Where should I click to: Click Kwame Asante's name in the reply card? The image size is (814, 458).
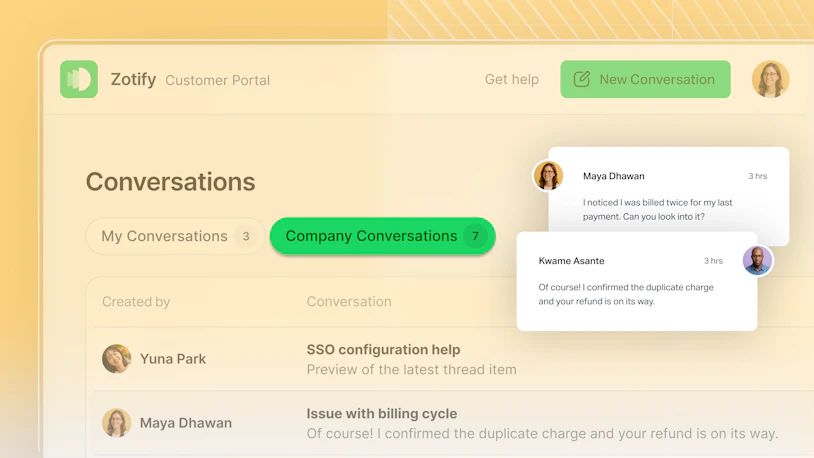[x=571, y=261]
